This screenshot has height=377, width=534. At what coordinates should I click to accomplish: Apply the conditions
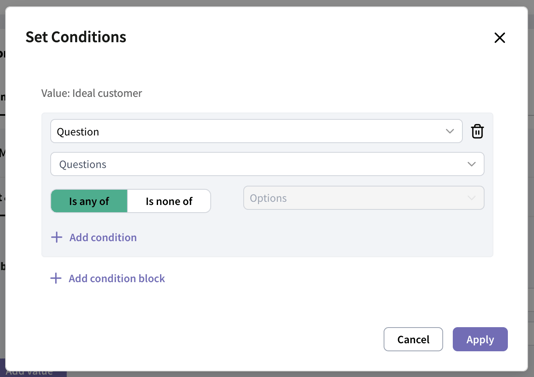pyautogui.click(x=480, y=339)
